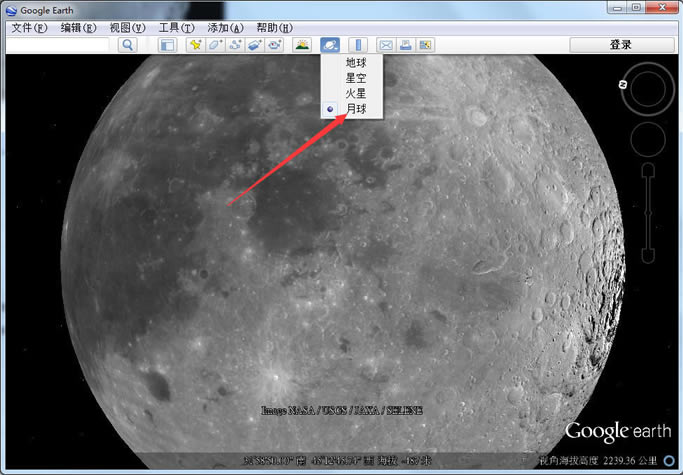
Task: Click the 登录 sign-in button
Action: point(620,45)
